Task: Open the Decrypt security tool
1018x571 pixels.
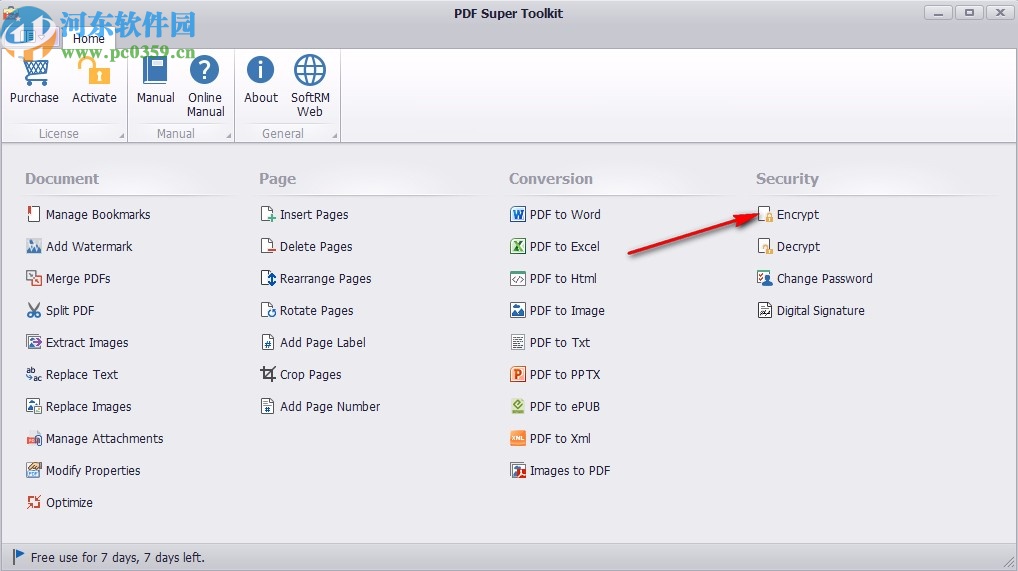Action: tap(789, 246)
